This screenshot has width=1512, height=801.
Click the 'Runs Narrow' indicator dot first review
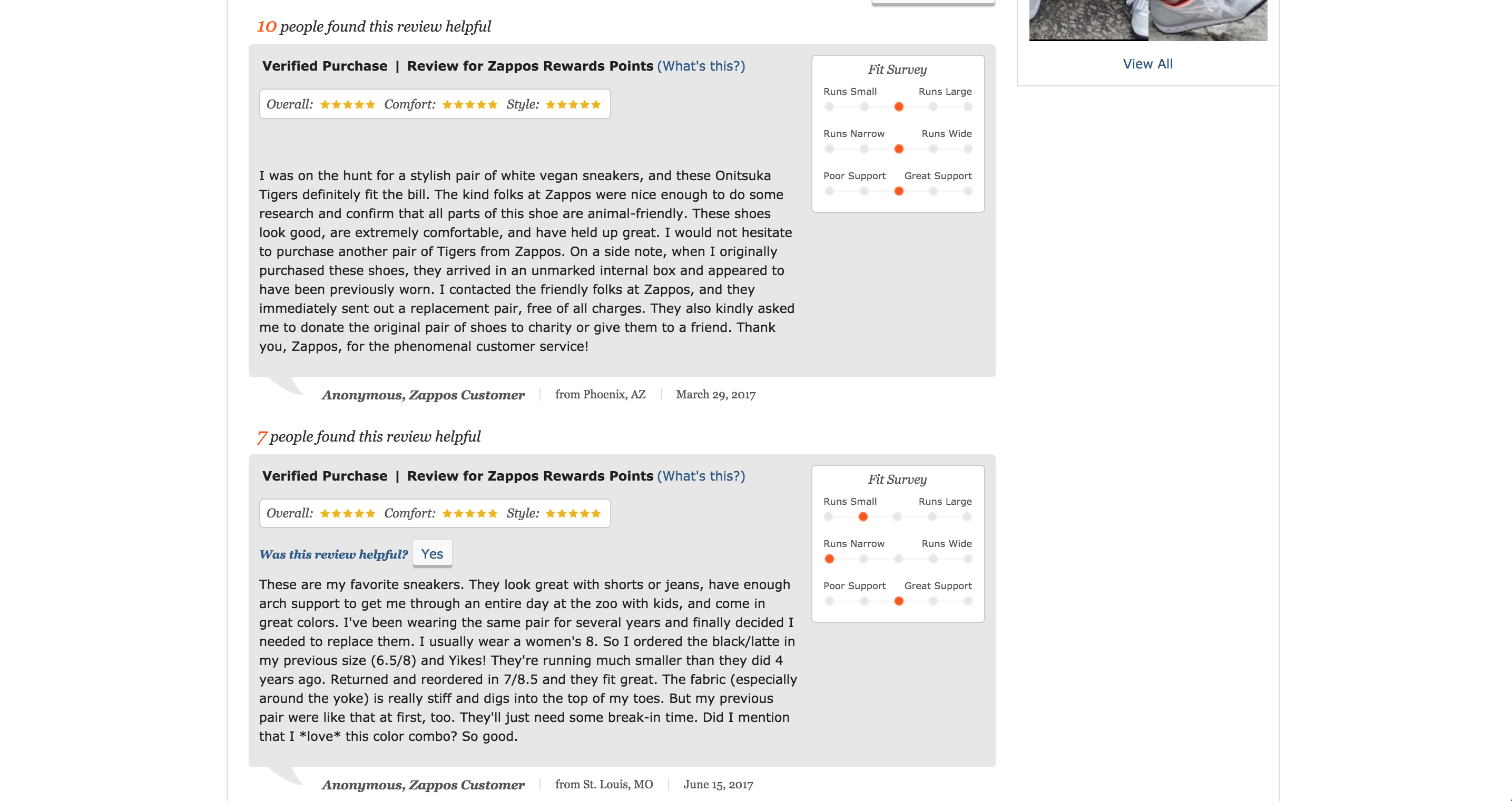point(898,148)
